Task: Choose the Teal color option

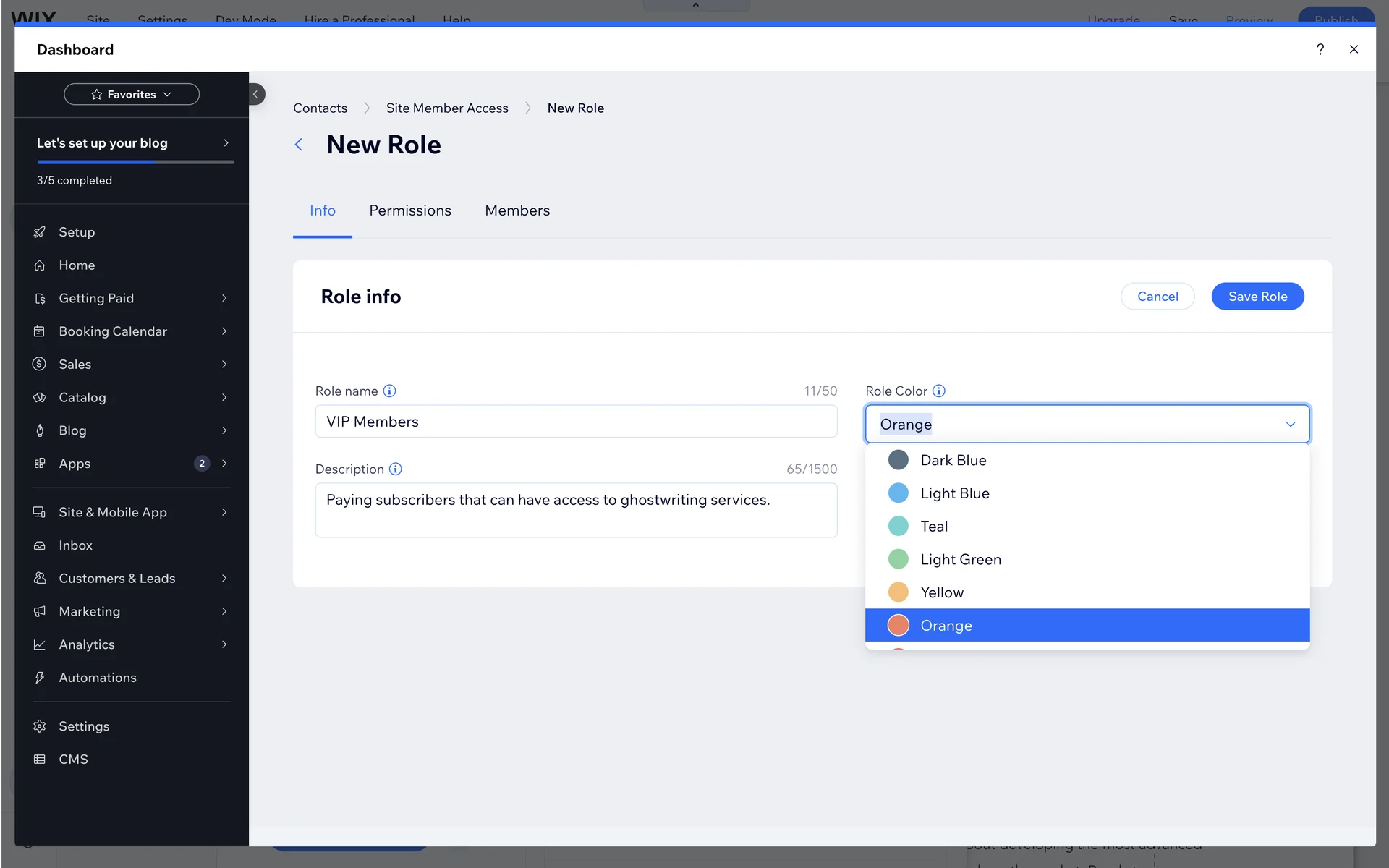Action: (x=934, y=527)
